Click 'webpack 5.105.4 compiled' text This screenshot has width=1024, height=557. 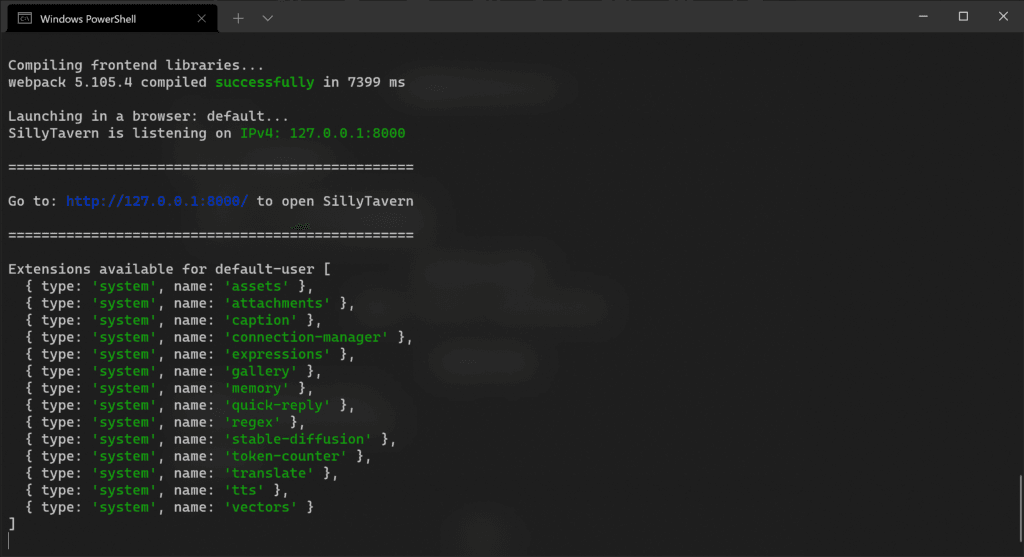pyautogui.click(x=107, y=82)
